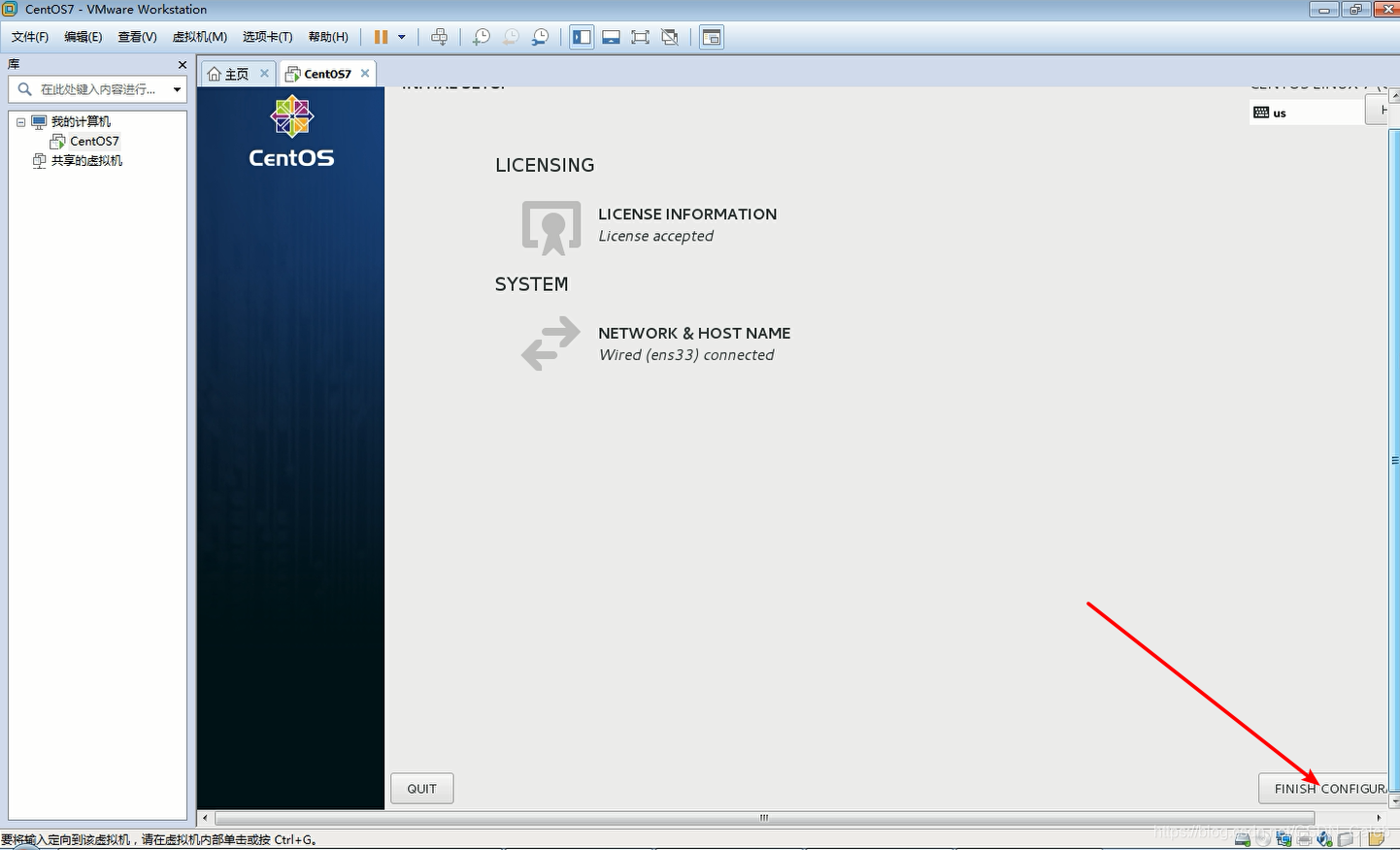Open the 查看(V) menu
The height and width of the screenshot is (850, 1400).
[137, 37]
